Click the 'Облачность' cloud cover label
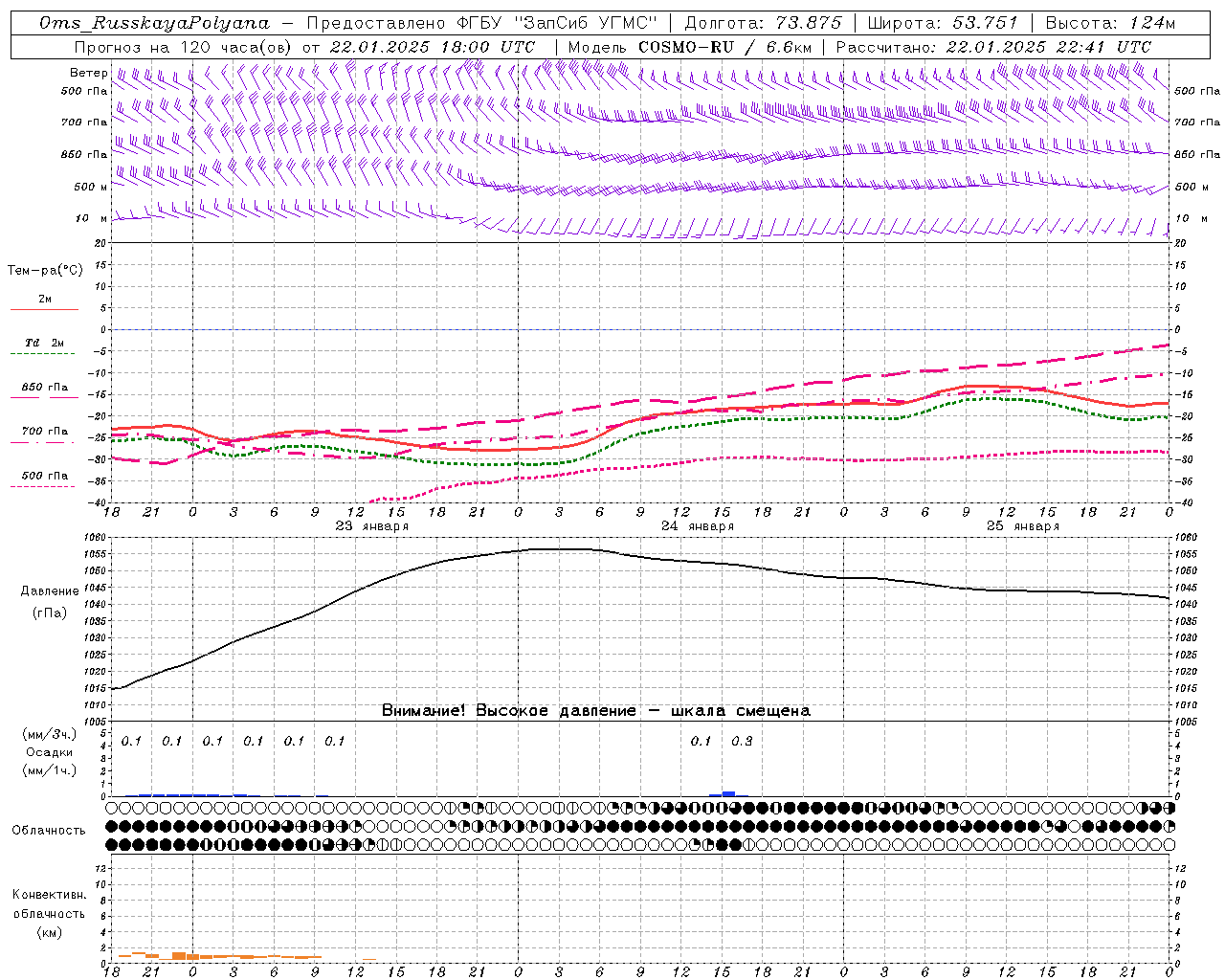The height and width of the screenshot is (980, 1225). pos(49,830)
